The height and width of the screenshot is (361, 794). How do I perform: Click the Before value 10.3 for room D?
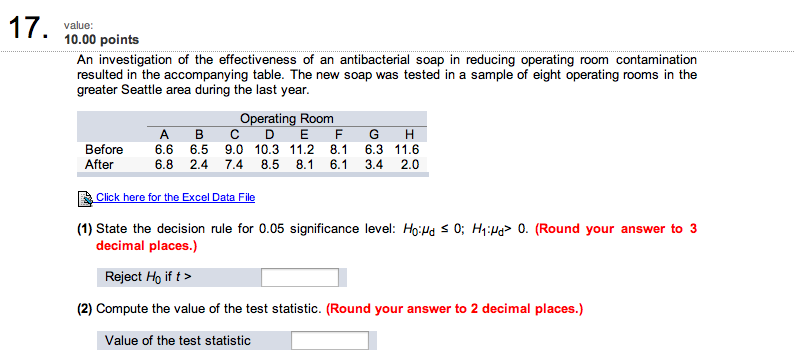[267, 150]
